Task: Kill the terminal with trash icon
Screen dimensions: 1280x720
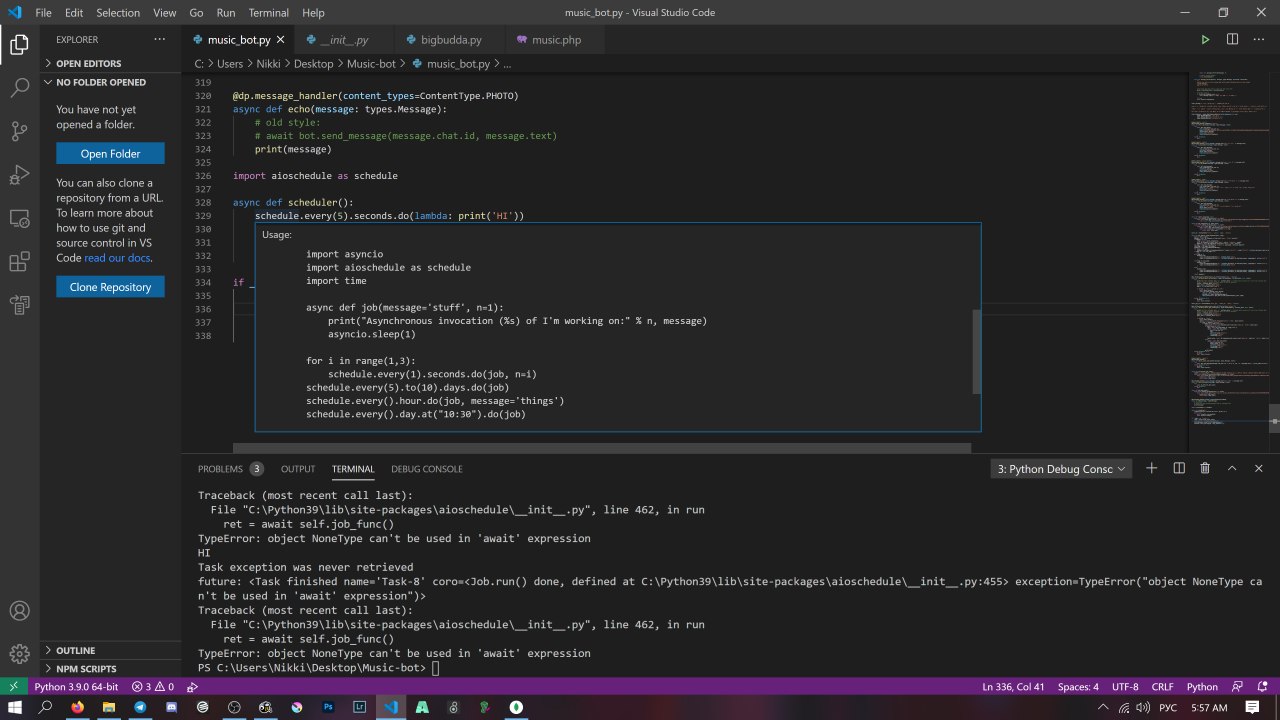Action: (x=1205, y=468)
